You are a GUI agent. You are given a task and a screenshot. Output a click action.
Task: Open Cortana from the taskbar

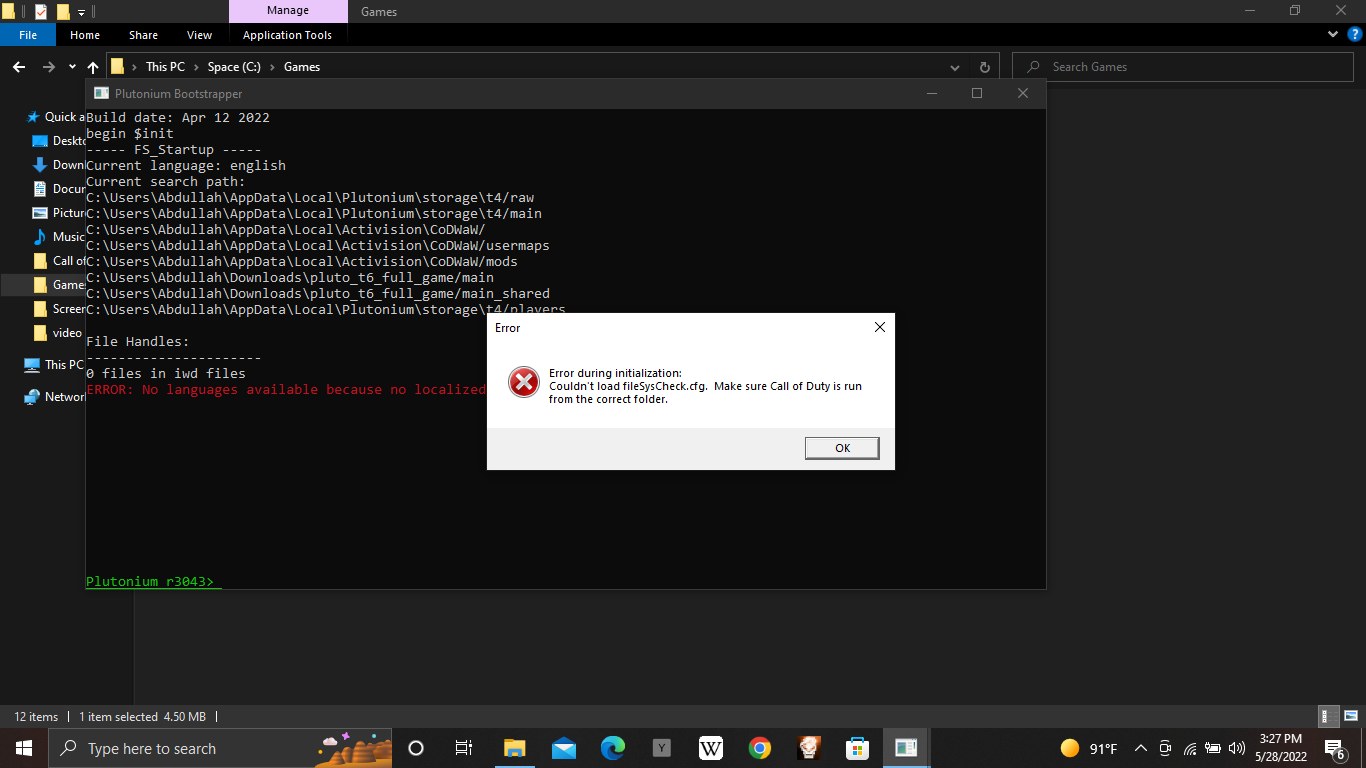(416, 748)
